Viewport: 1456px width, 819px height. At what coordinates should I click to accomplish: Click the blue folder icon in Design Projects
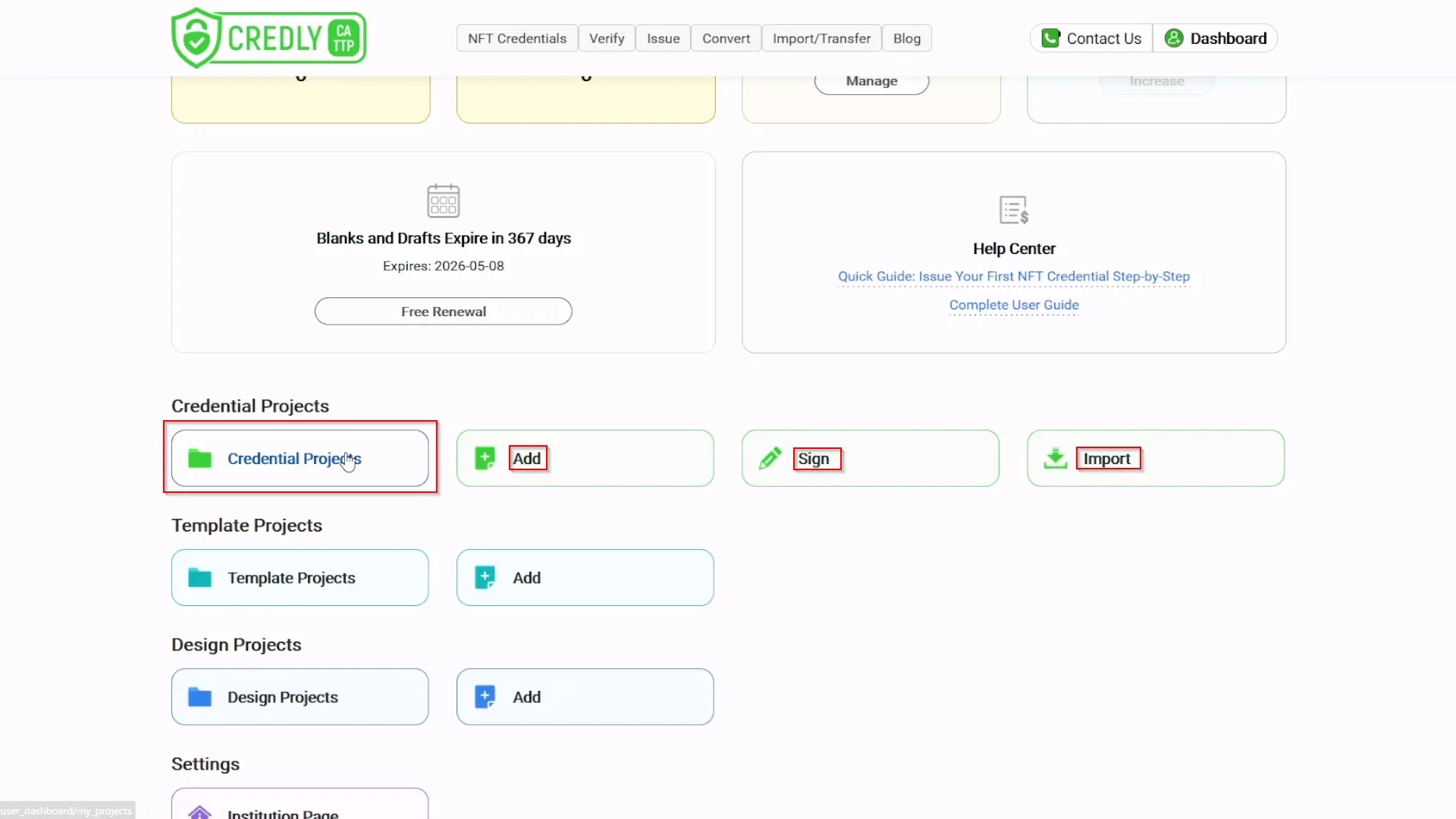pos(200,696)
